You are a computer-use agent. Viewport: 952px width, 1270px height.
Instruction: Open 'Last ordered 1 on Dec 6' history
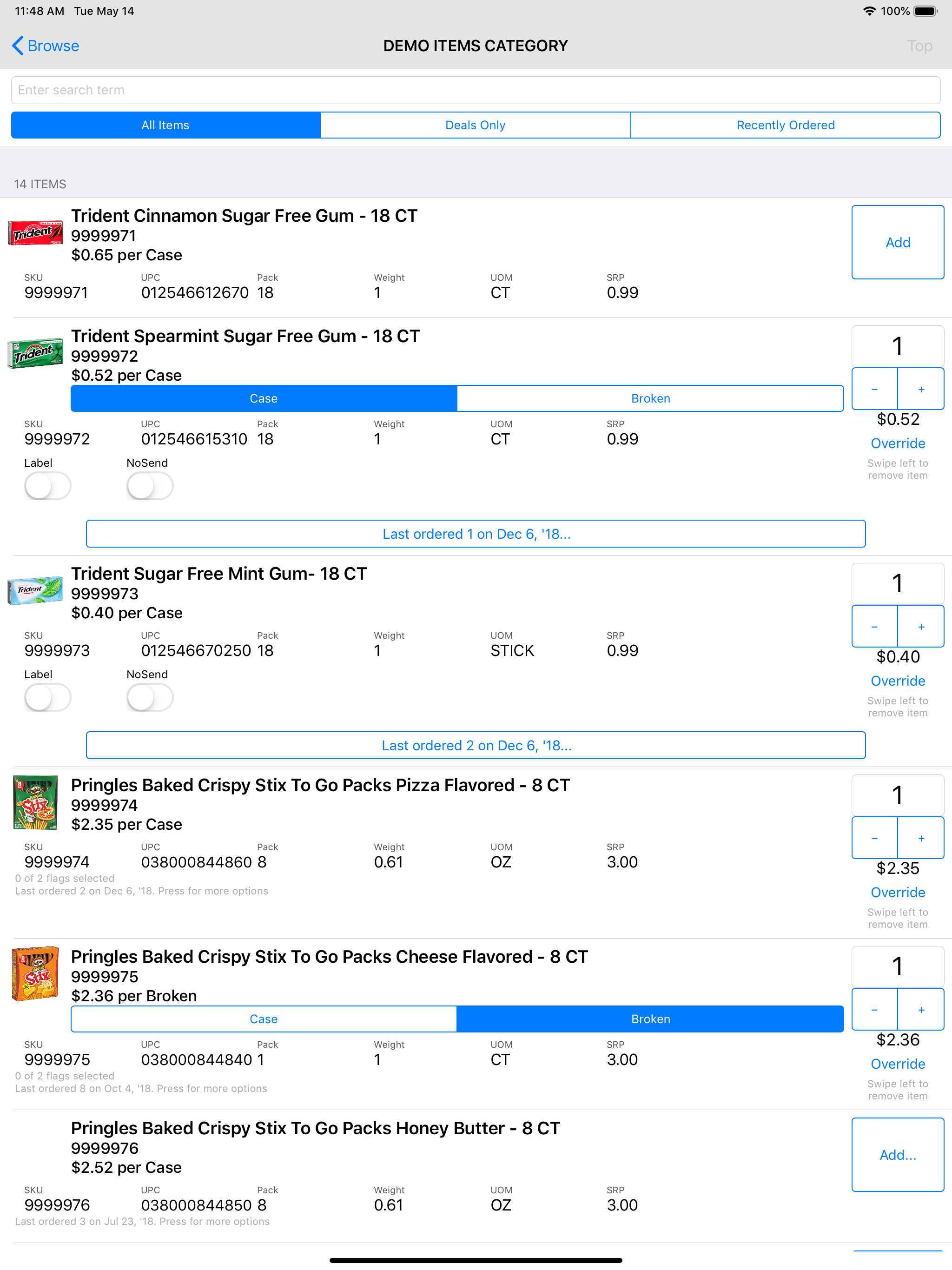point(476,534)
